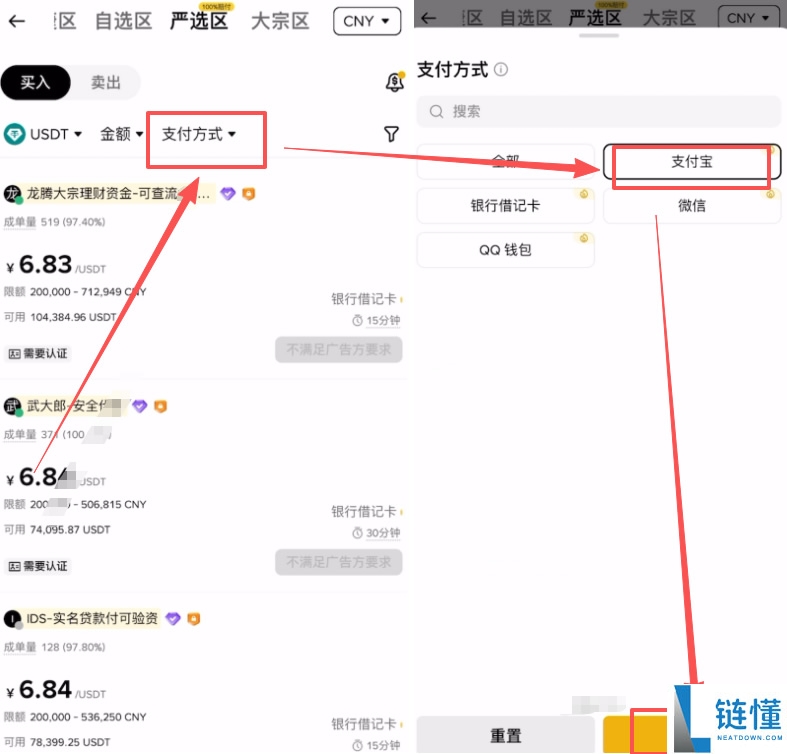Screen dimensions: 787x754
Task: Switch to 买入 mode
Action: [x=35, y=82]
